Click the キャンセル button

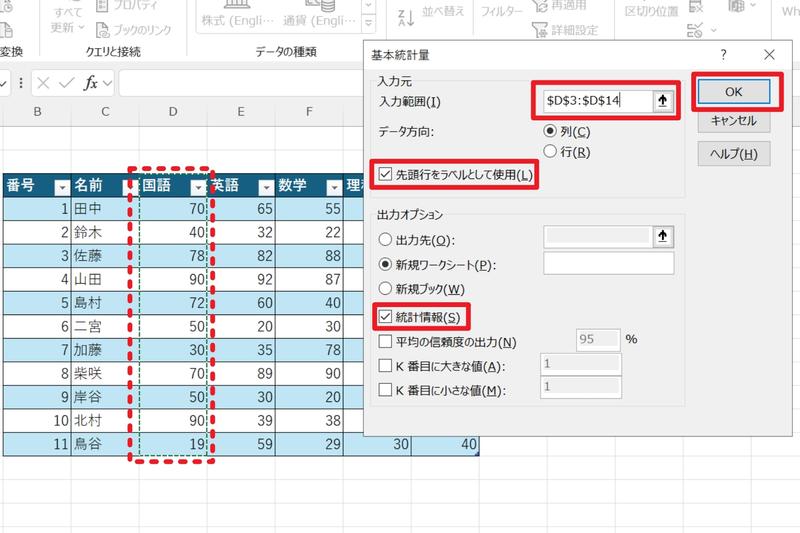pos(733,121)
